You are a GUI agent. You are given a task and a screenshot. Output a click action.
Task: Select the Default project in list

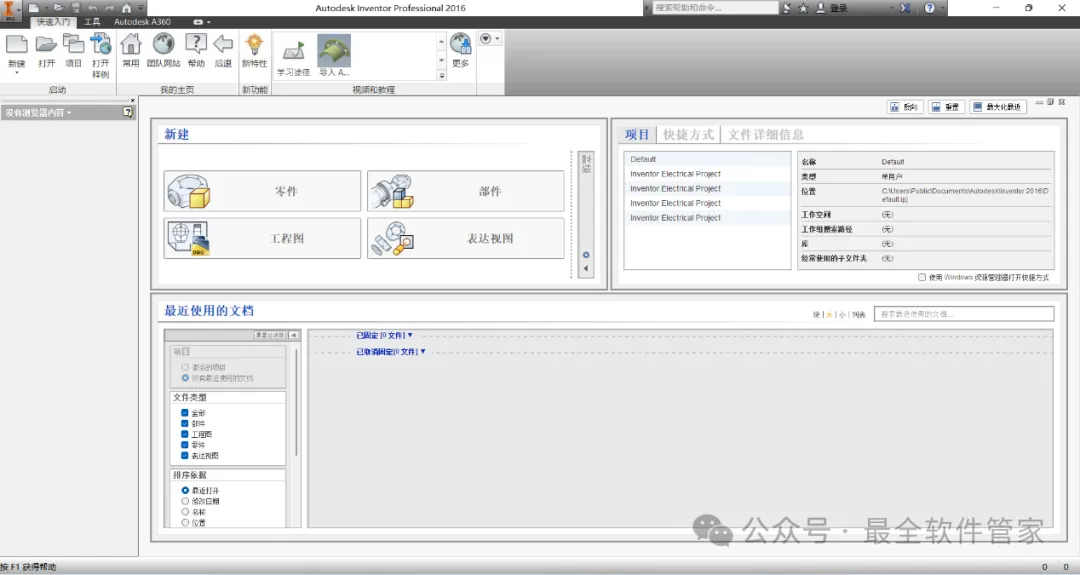tap(707, 159)
